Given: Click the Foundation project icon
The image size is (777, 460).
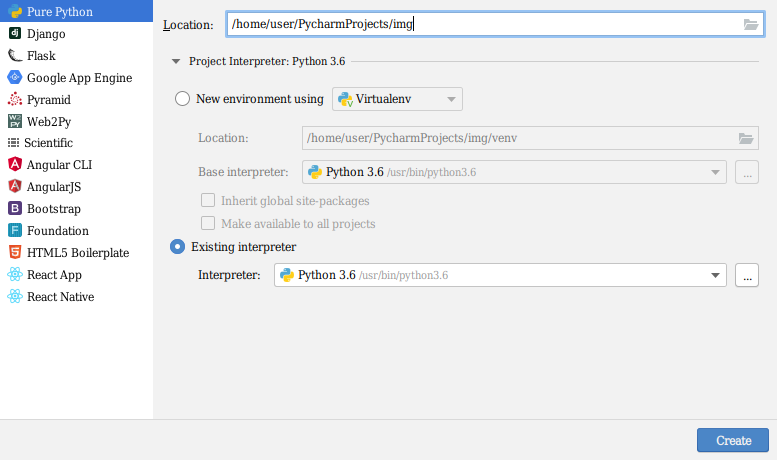Looking at the screenshot, I should point(15,230).
